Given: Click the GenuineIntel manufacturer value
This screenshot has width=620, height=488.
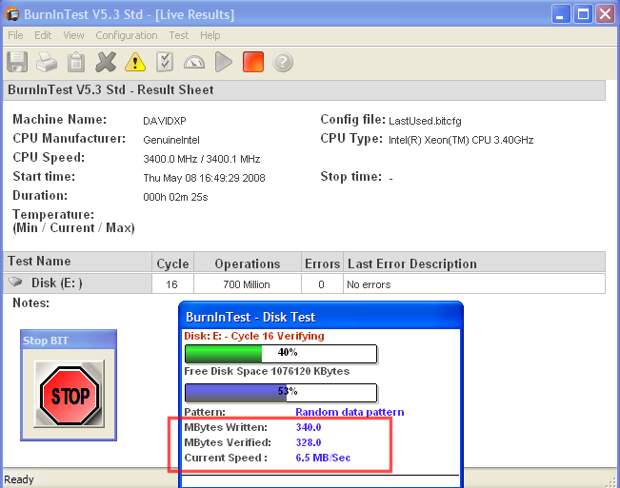Looking at the screenshot, I should tap(171, 140).
